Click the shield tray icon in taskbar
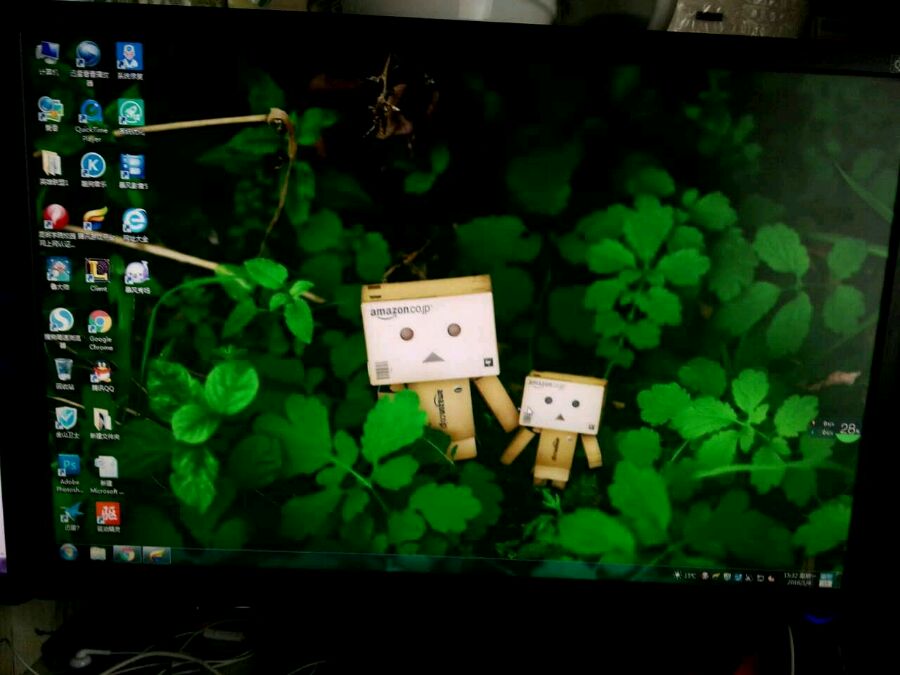 (727, 576)
